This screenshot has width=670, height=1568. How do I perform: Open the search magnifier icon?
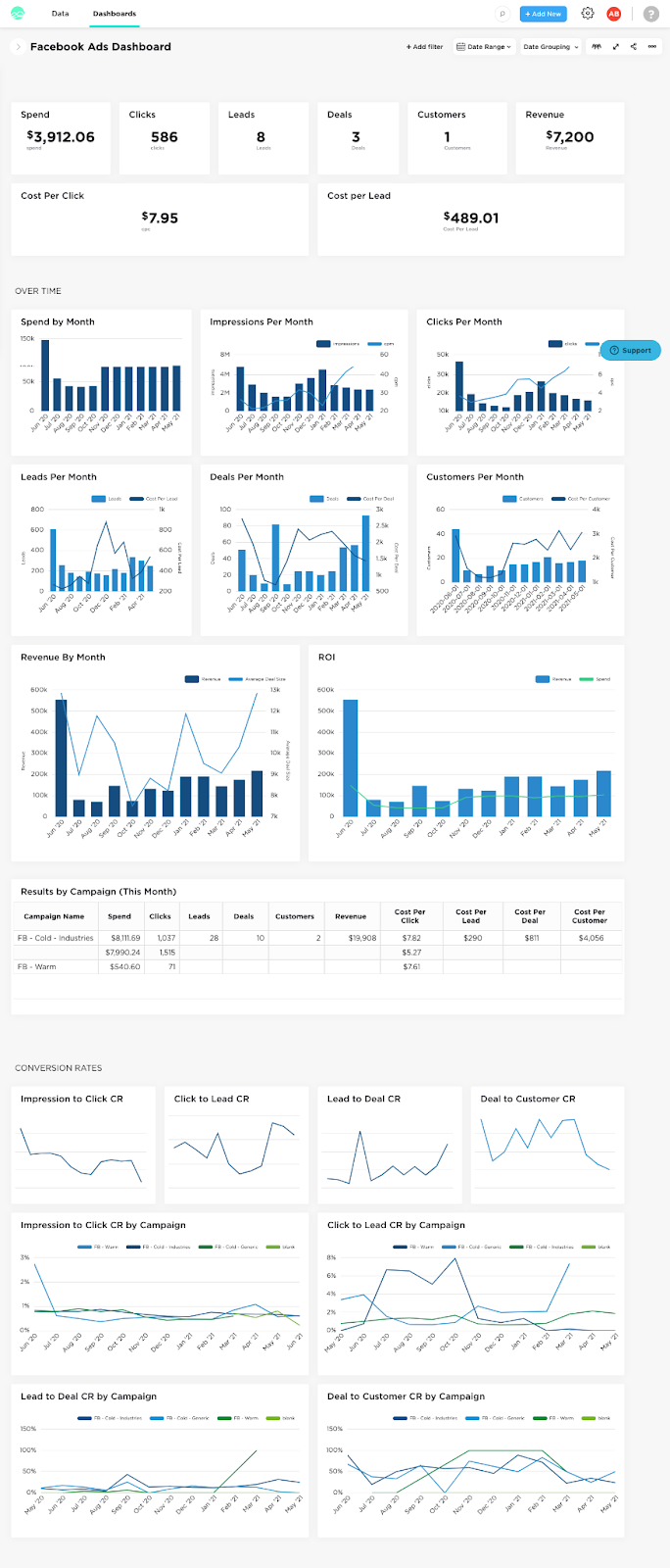502,14
